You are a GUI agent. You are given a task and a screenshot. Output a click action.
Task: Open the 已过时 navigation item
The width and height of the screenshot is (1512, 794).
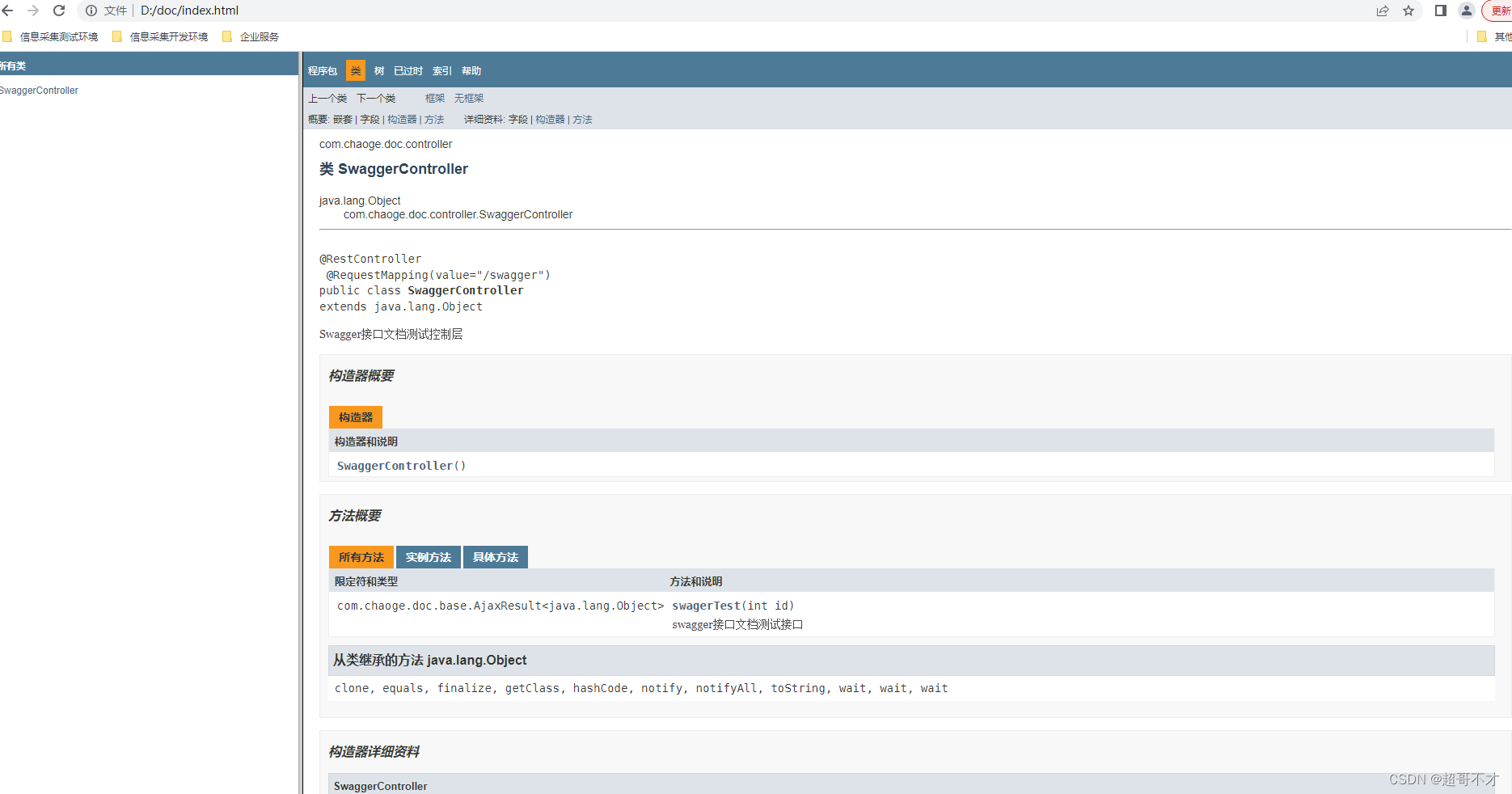point(408,71)
